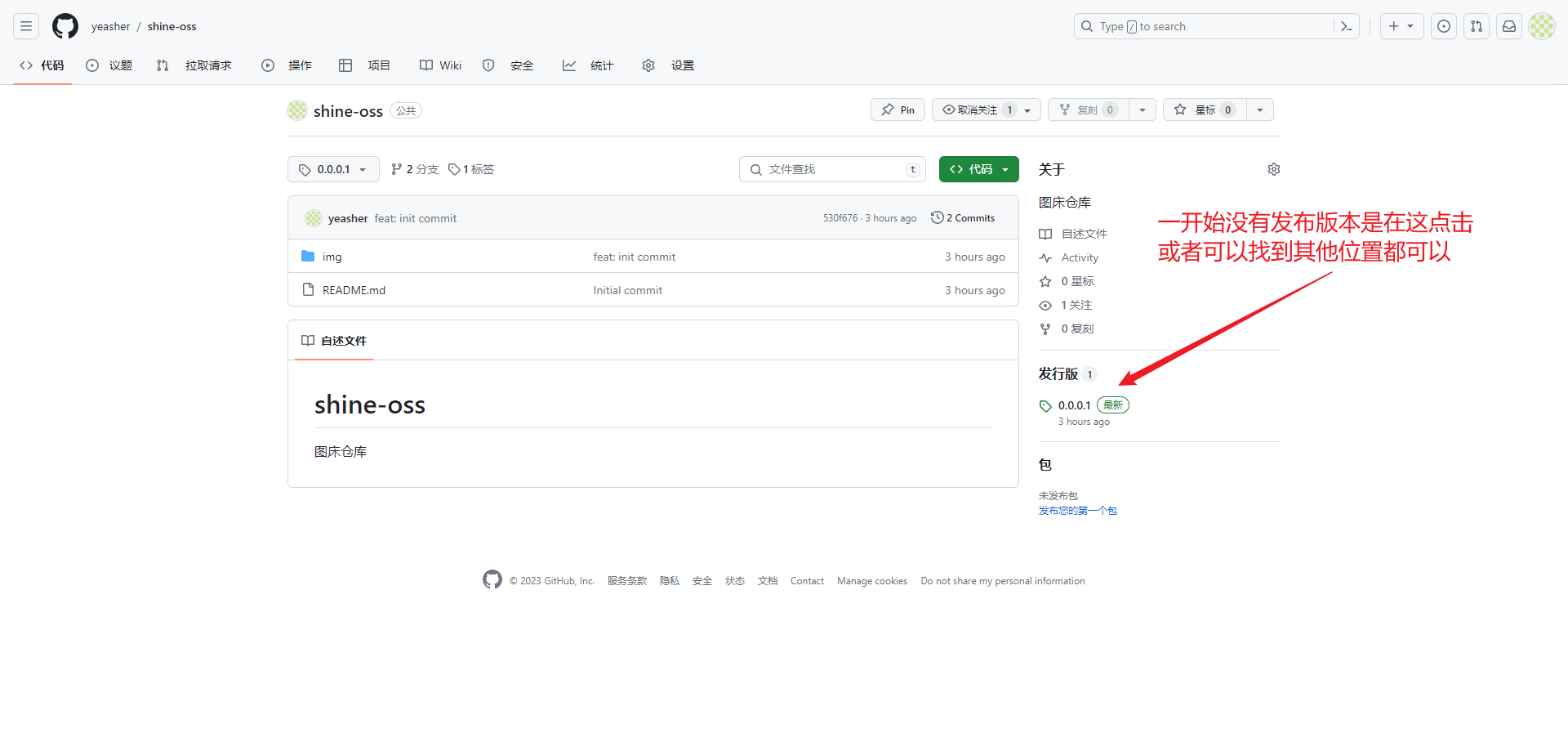Open the hamburger navigation menu

pyautogui.click(x=26, y=26)
